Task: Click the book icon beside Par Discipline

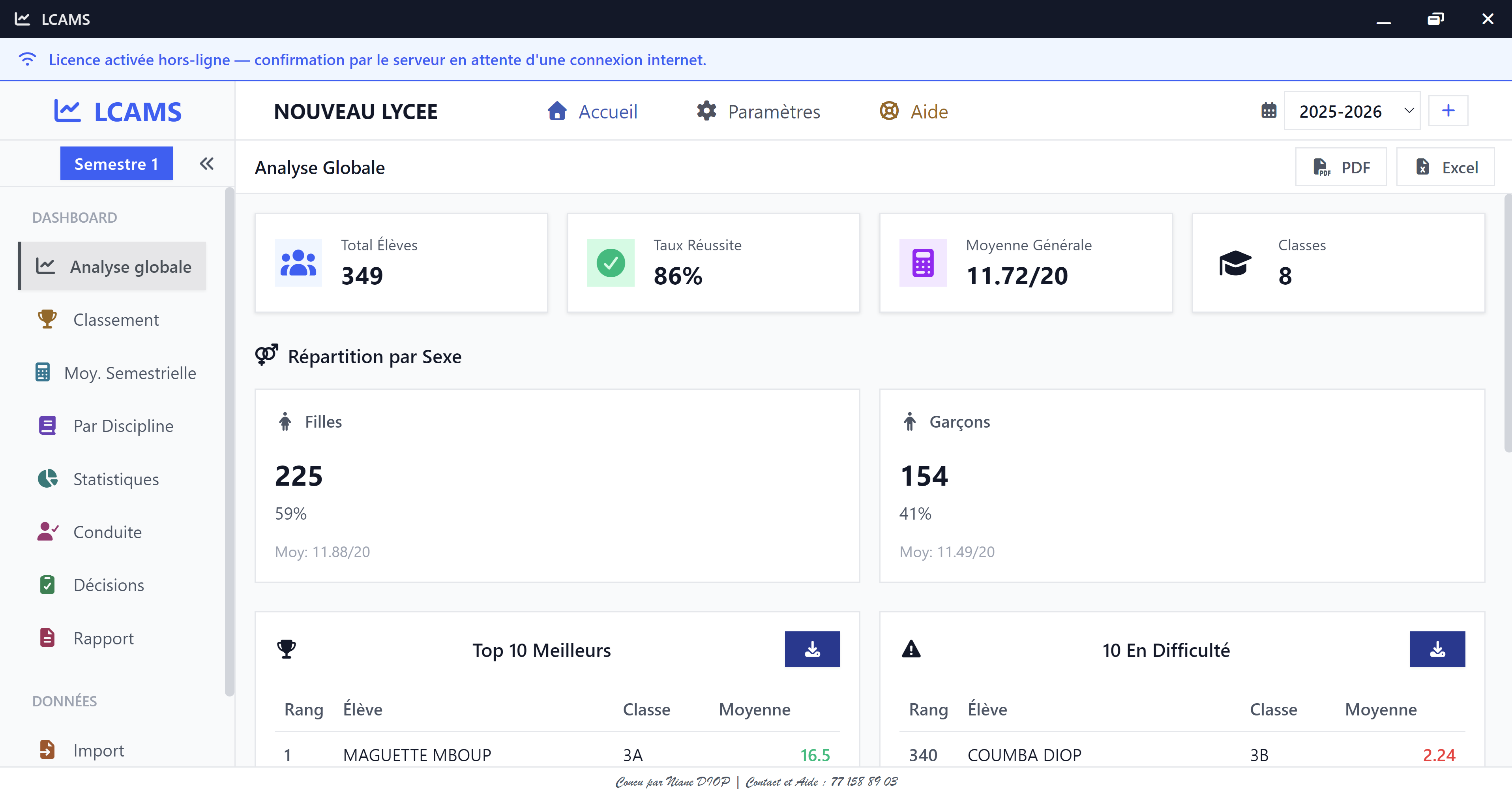Action: click(47, 425)
